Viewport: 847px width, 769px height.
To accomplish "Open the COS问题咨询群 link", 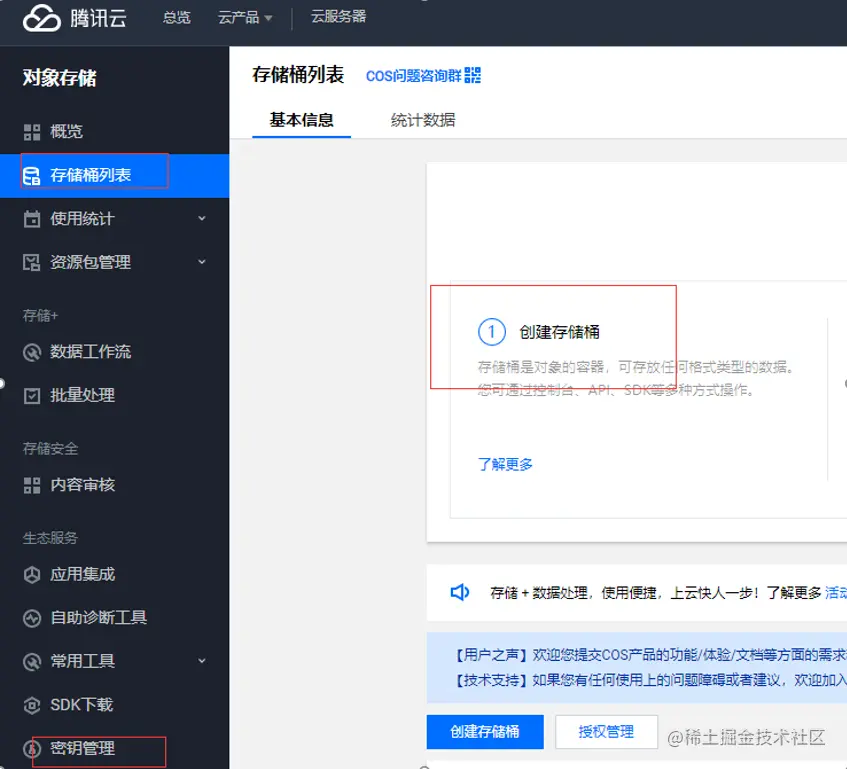I will [414, 76].
